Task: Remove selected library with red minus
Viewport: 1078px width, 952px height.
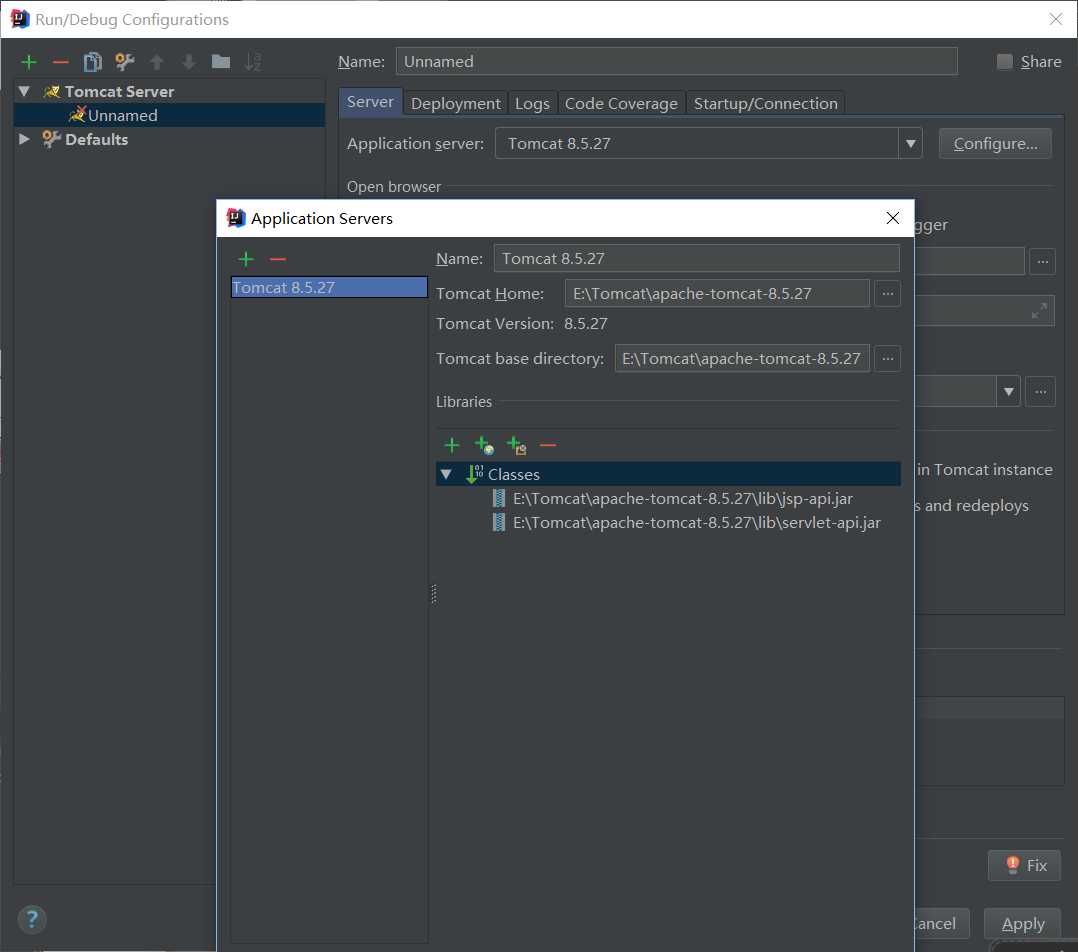Action: pos(548,445)
